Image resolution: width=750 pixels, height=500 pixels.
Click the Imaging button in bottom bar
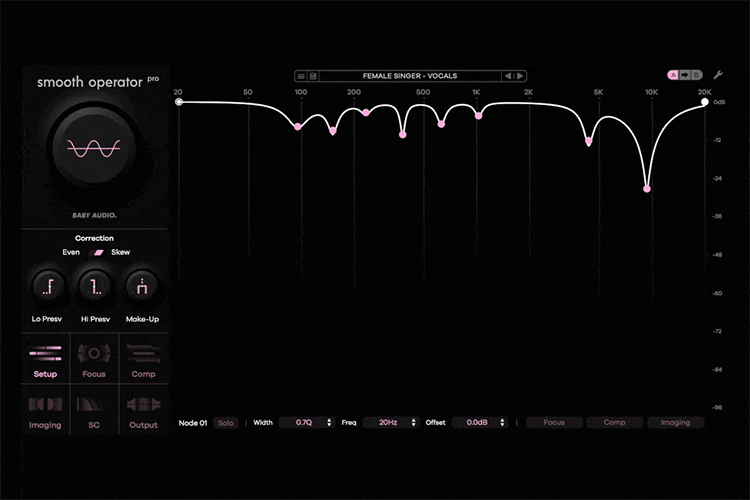(x=675, y=422)
